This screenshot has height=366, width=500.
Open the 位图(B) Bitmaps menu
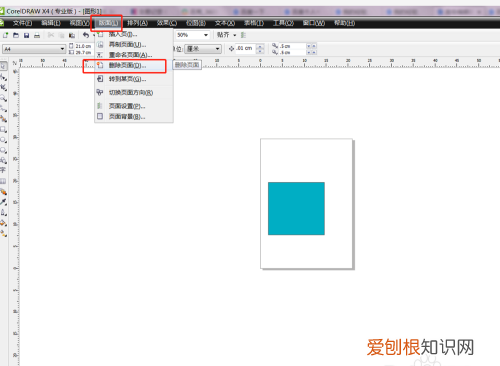pos(196,23)
